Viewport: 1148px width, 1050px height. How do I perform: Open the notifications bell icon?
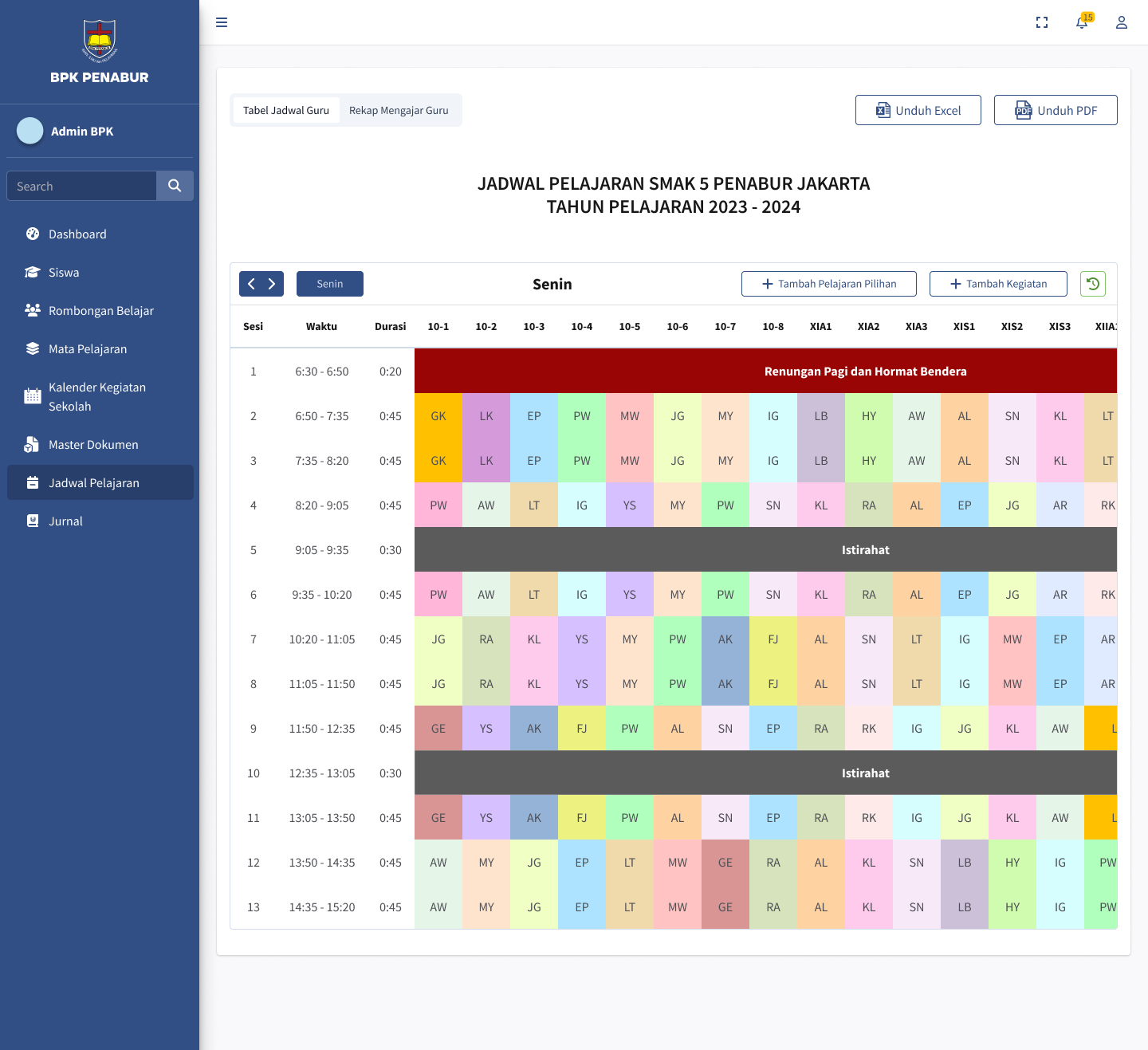(1082, 22)
